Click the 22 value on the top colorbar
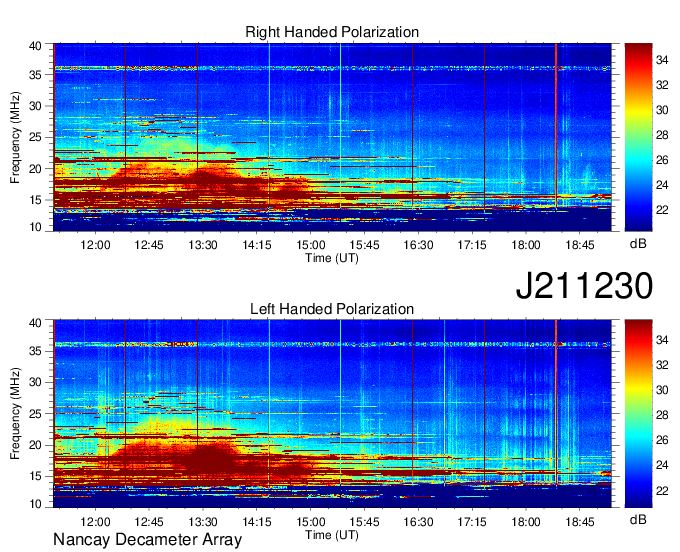680x552 pixels. pos(662,210)
